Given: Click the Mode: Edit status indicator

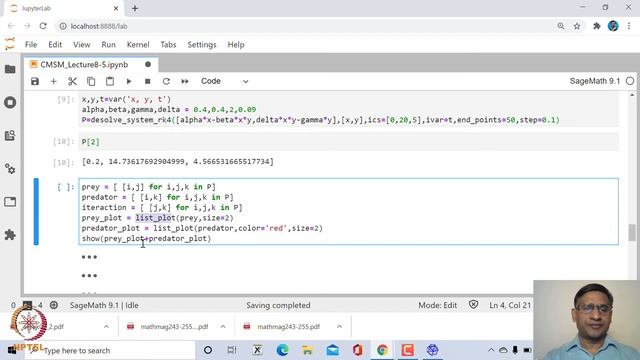Looking at the screenshot, I should [x=438, y=305].
